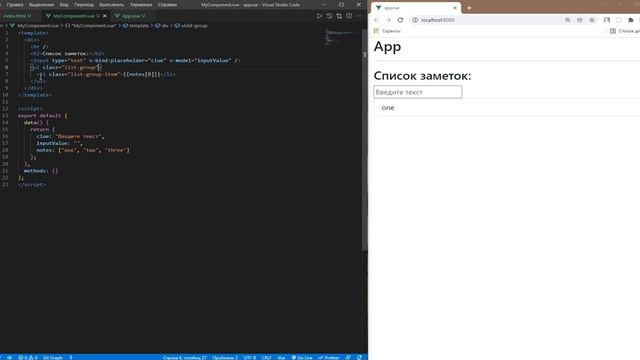Viewport: 640px width, 360px height.
Task: Click the methods line in the script
Action: tap(41, 171)
